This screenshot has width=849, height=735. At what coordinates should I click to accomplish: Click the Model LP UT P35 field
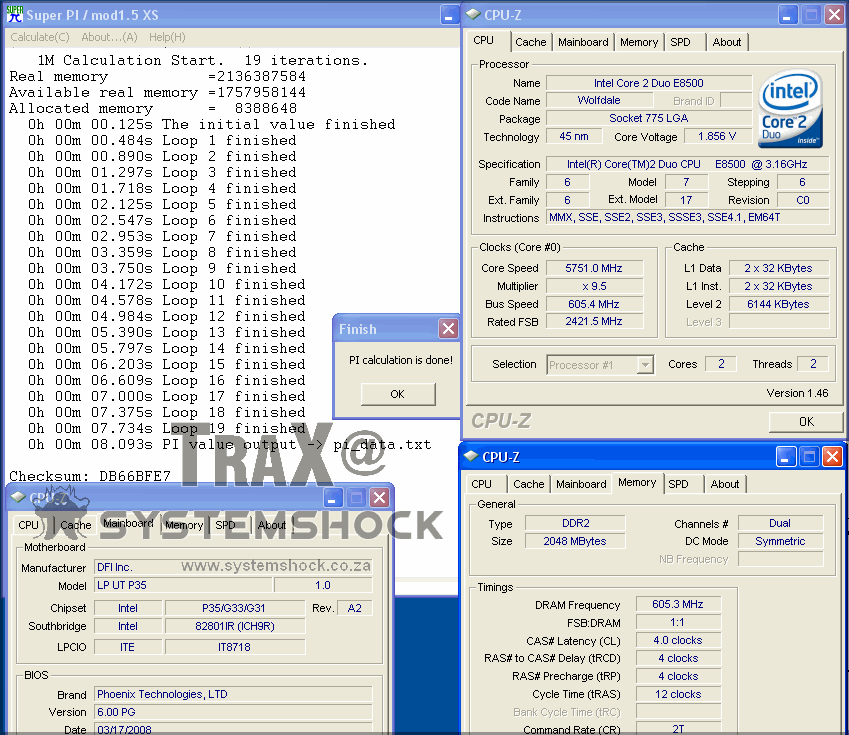pyautogui.click(x=183, y=585)
